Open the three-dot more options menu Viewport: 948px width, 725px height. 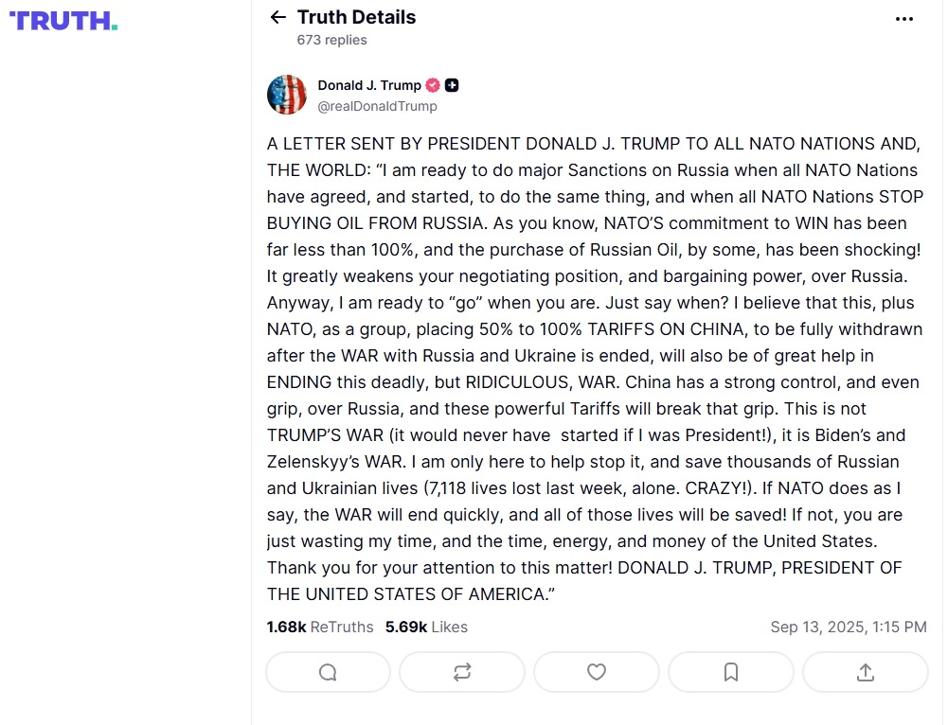click(904, 18)
